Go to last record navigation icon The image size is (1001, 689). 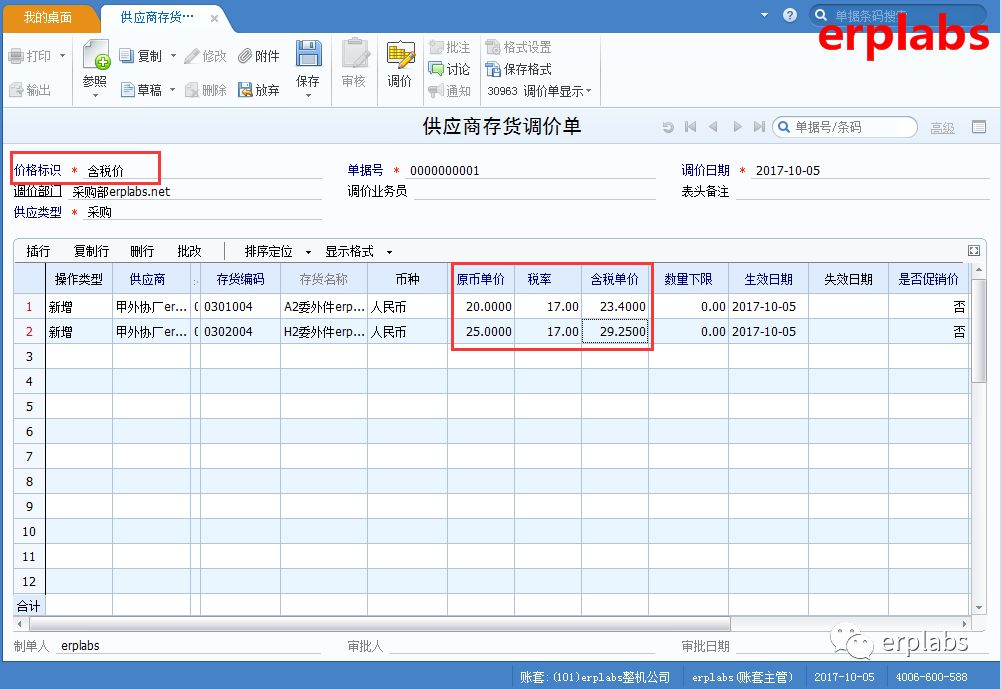click(x=759, y=127)
